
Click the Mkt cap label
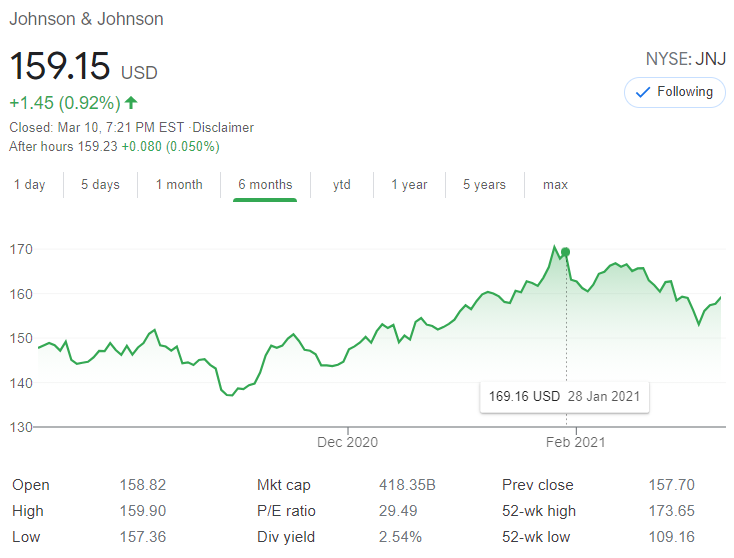coord(284,485)
